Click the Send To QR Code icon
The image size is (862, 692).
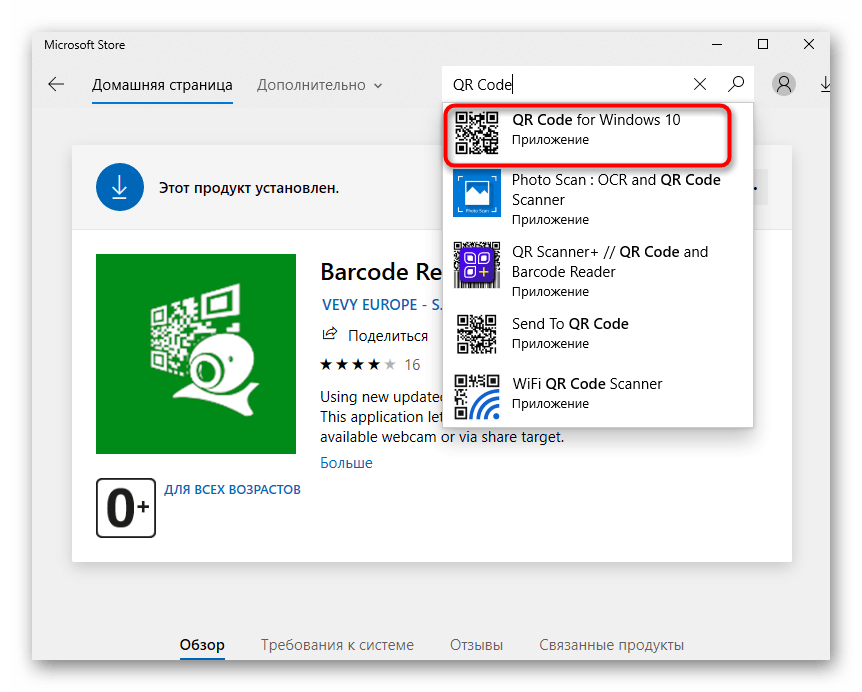477,334
